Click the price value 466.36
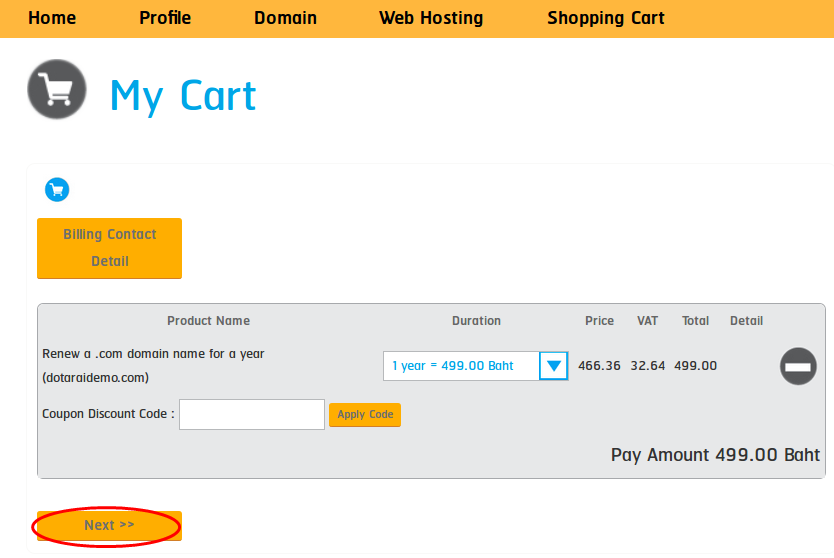This screenshot has height=558, width=834. tap(599, 366)
